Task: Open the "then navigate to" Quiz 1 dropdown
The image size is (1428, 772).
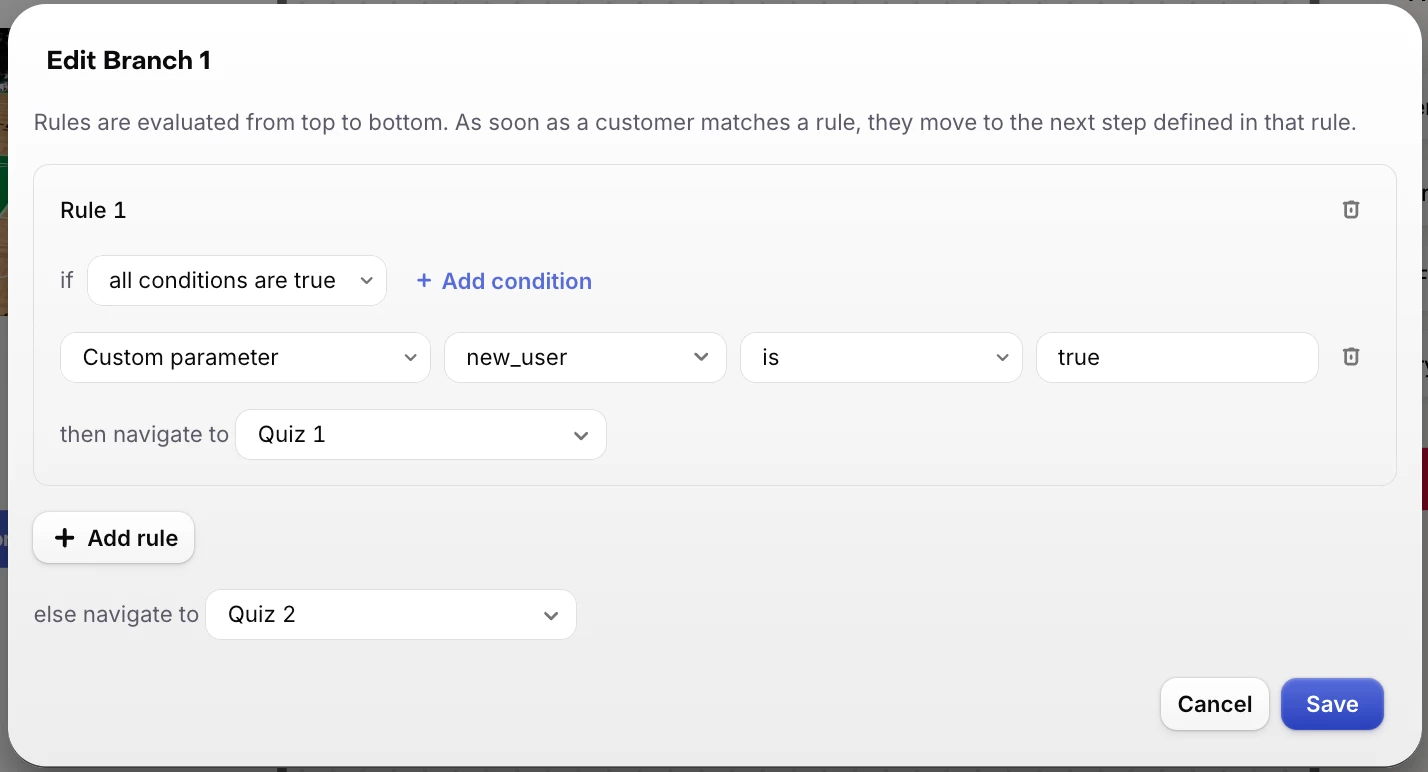Action: click(x=420, y=435)
